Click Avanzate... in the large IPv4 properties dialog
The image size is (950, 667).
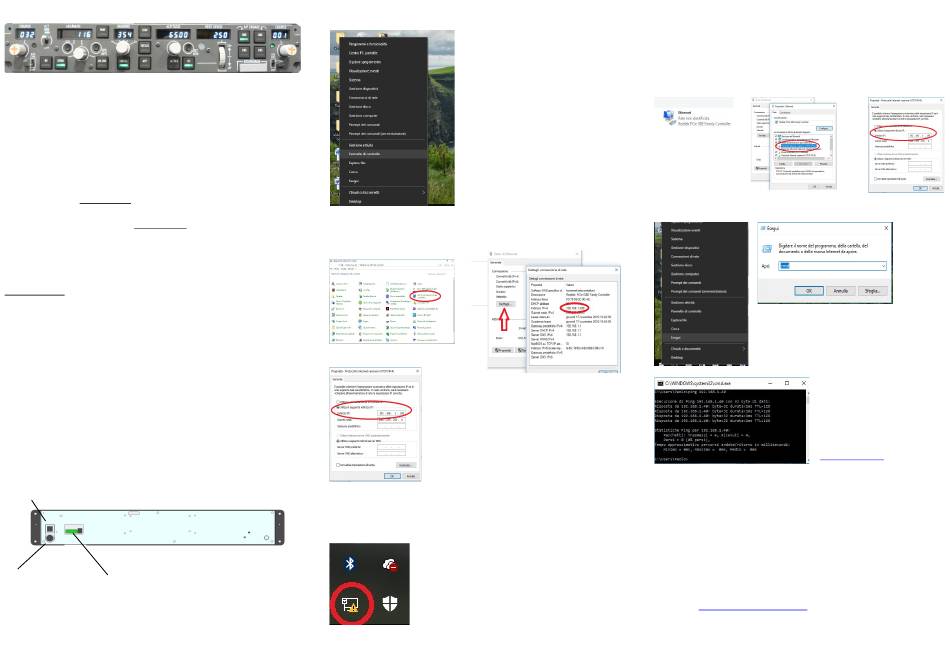pyautogui.click(x=406, y=465)
